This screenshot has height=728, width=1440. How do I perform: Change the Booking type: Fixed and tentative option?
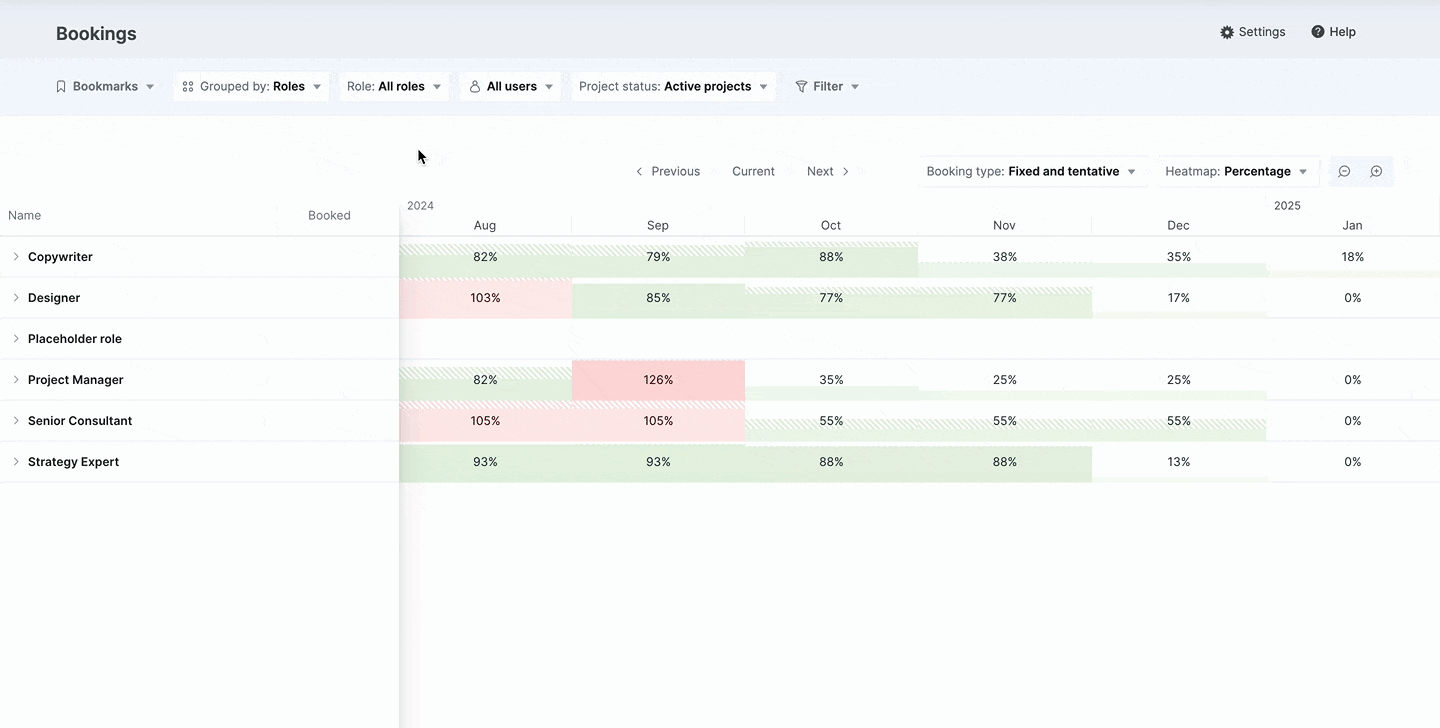(x=1031, y=171)
